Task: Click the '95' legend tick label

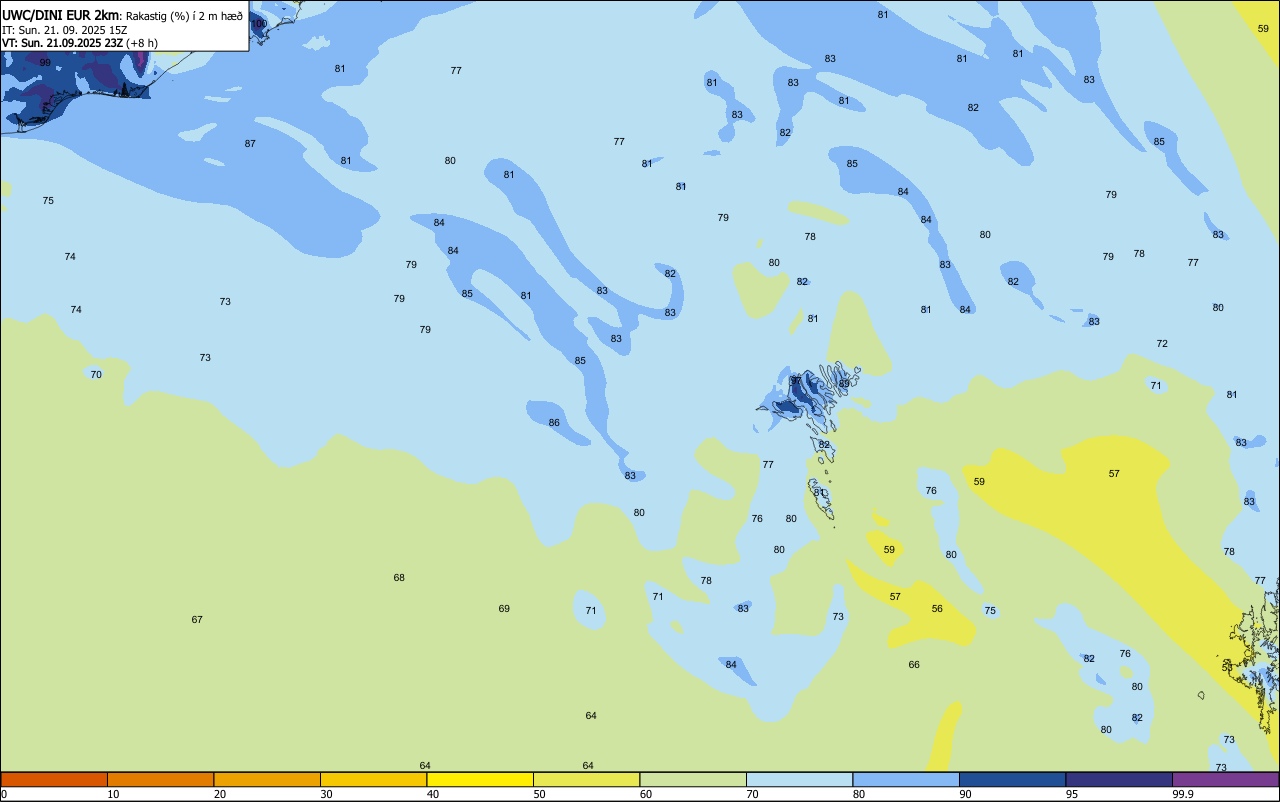Action: point(1073,794)
